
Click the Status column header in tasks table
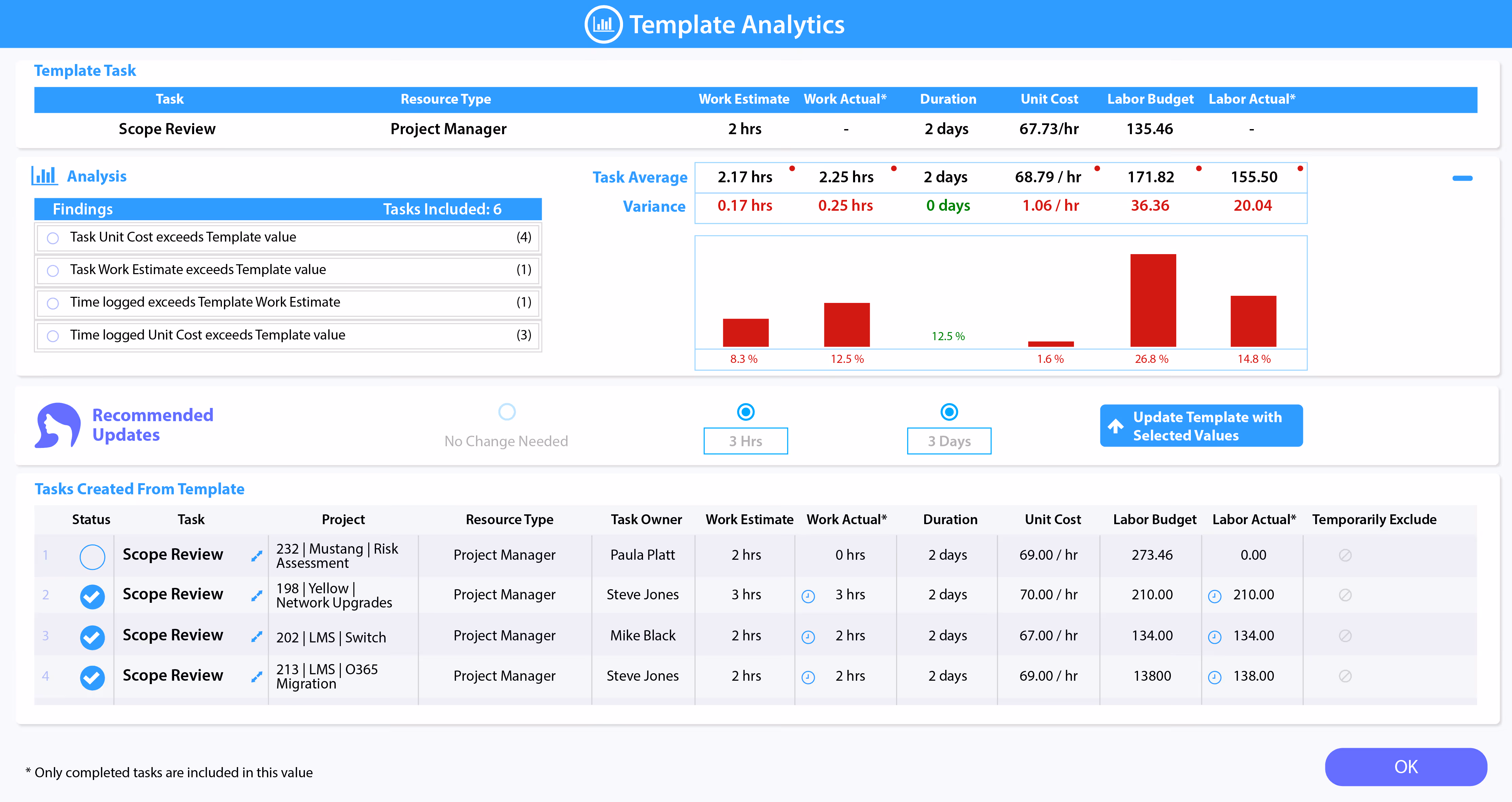(91, 520)
